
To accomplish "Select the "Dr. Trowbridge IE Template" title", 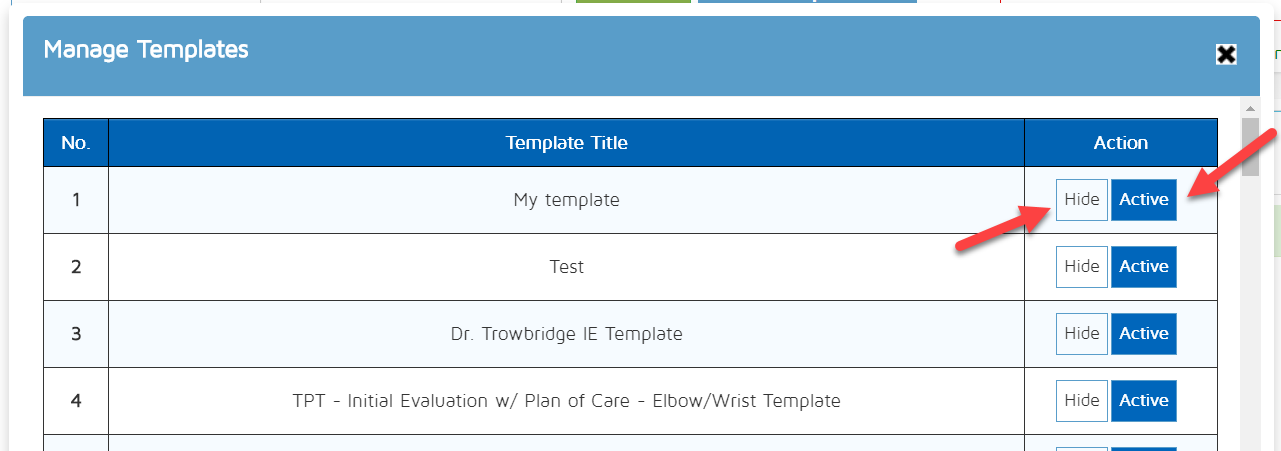I will coord(566,334).
